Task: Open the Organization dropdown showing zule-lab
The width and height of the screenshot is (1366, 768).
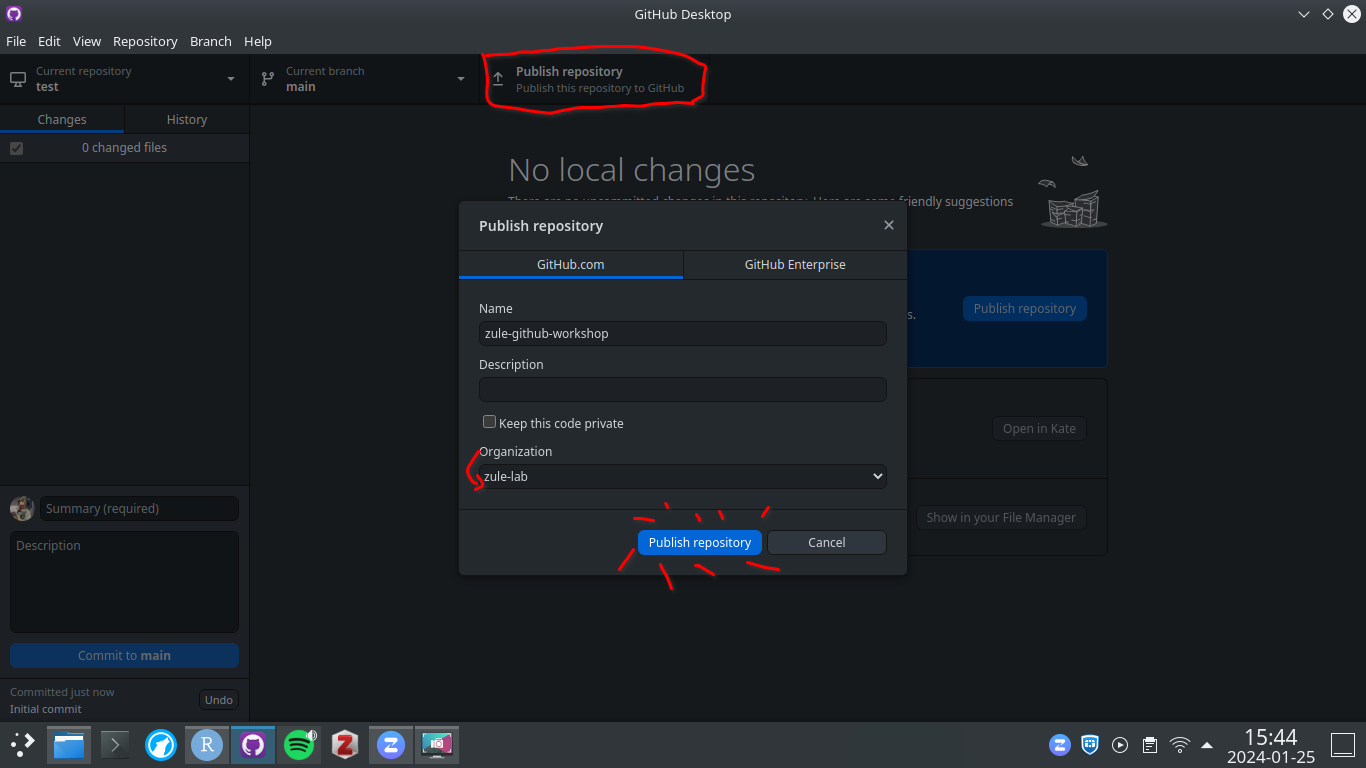Action: tap(682, 477)
